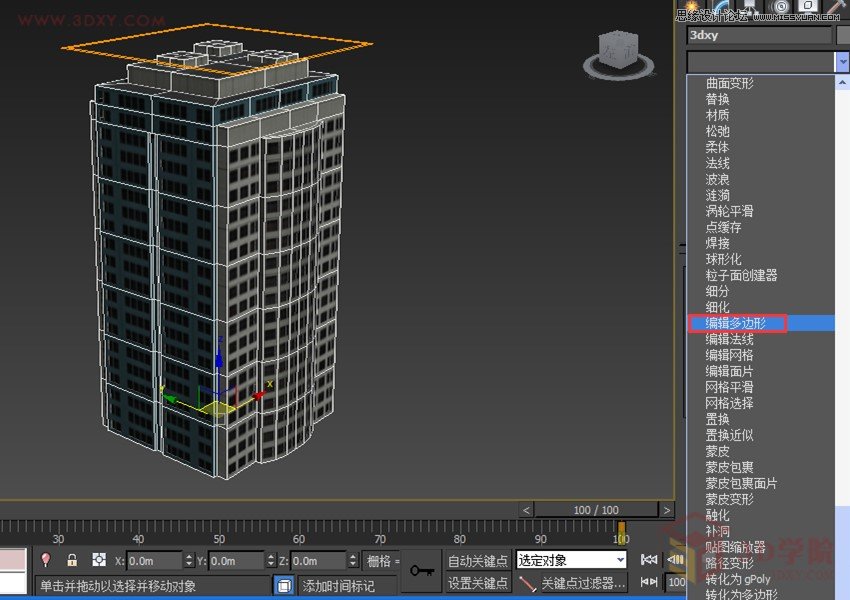Select 柔体 modifier from list
Viewport: 850px width, 600px height.
click(717, 147)
